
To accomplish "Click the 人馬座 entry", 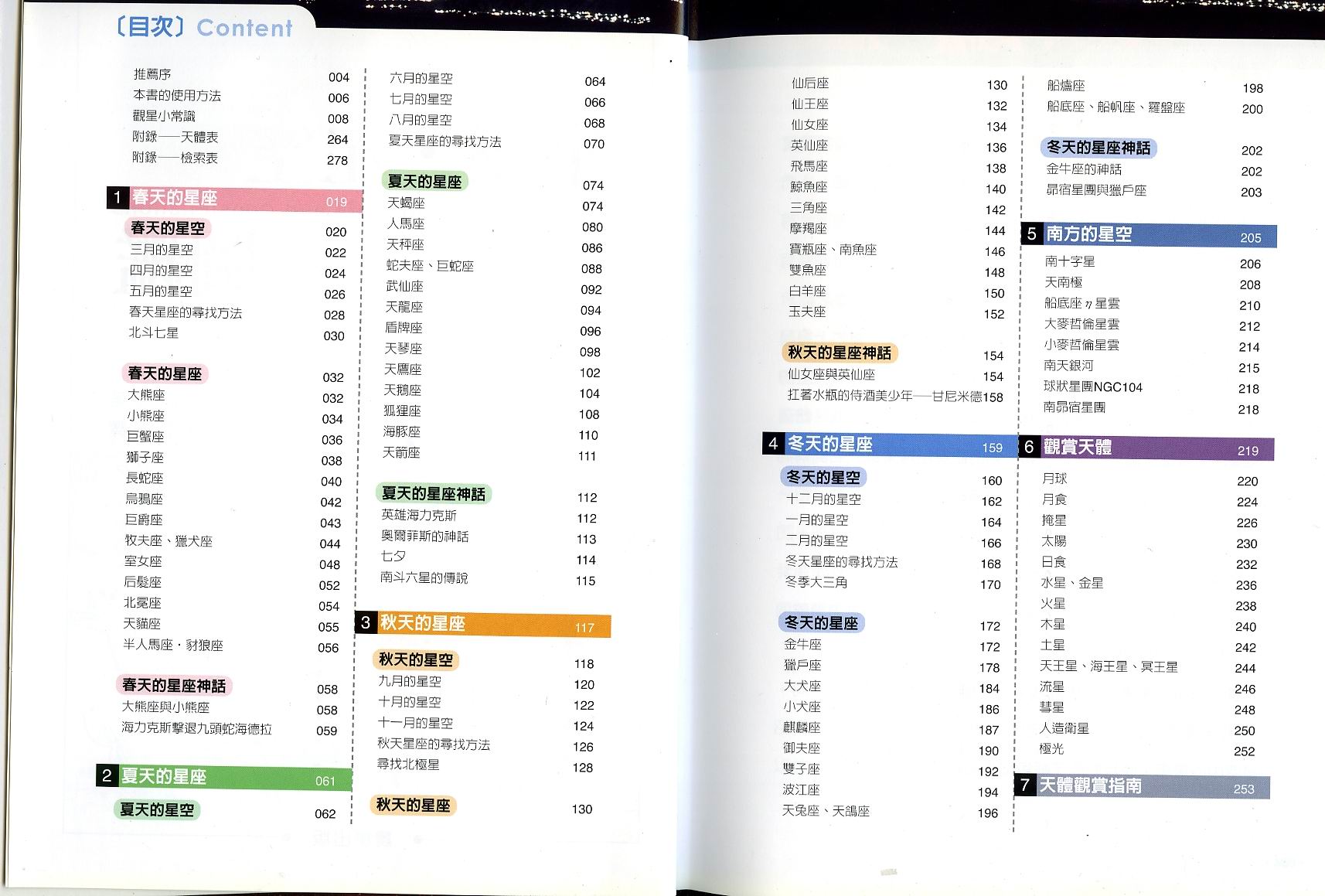I will point(406,224).
